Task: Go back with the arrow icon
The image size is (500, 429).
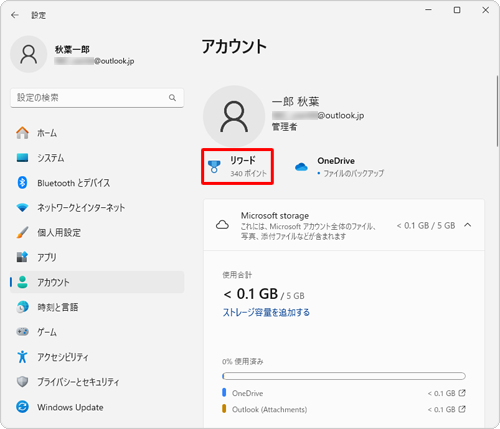Action: (x=15, y=15)
